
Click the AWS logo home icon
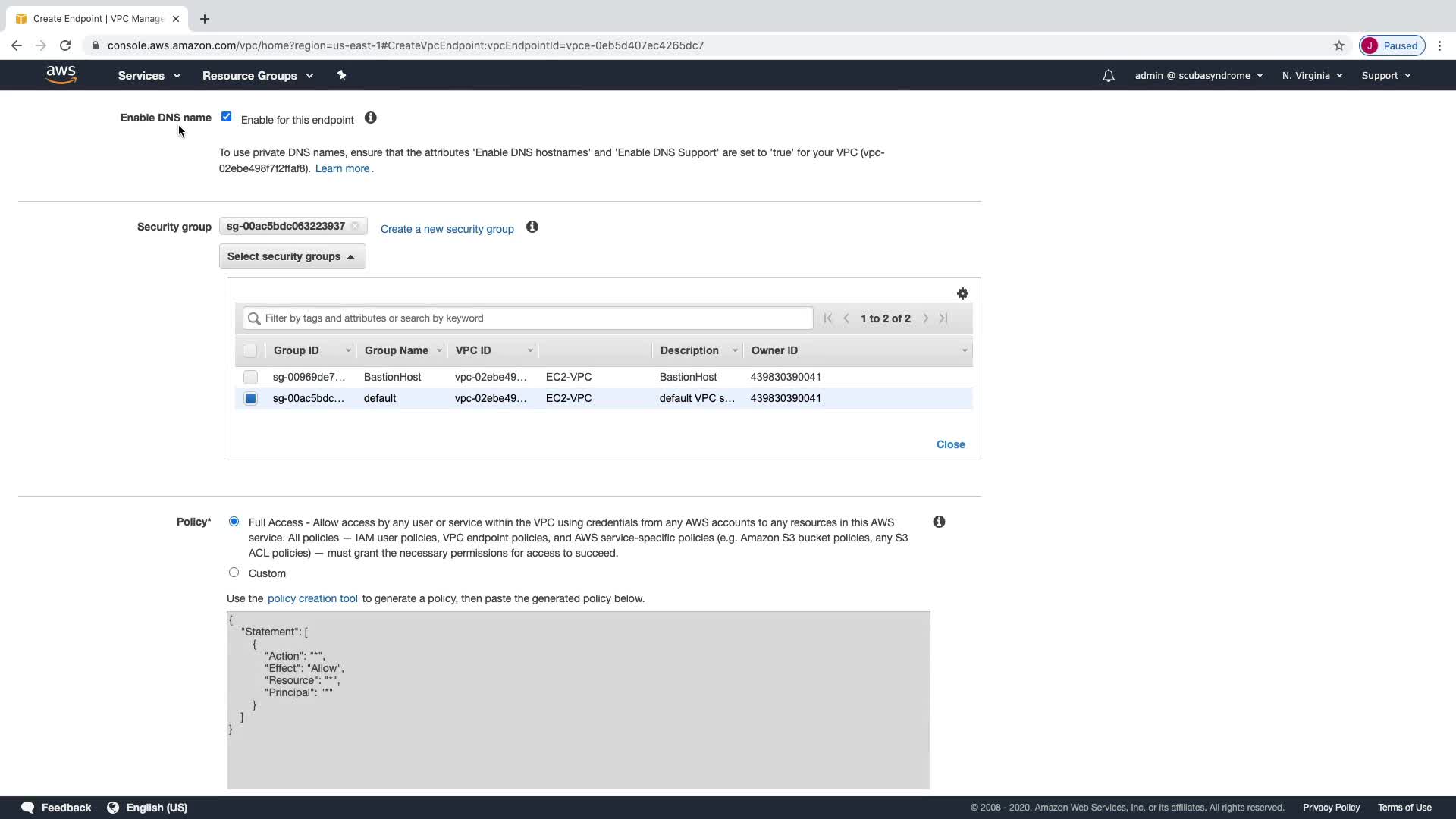(x=61, y=75)
